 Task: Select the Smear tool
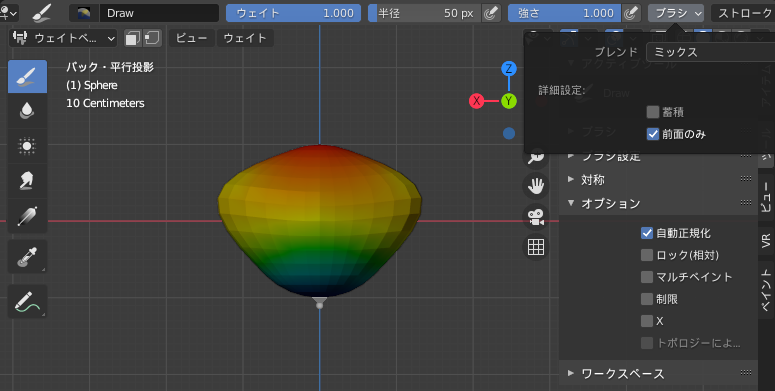click(x=27, y=181)
